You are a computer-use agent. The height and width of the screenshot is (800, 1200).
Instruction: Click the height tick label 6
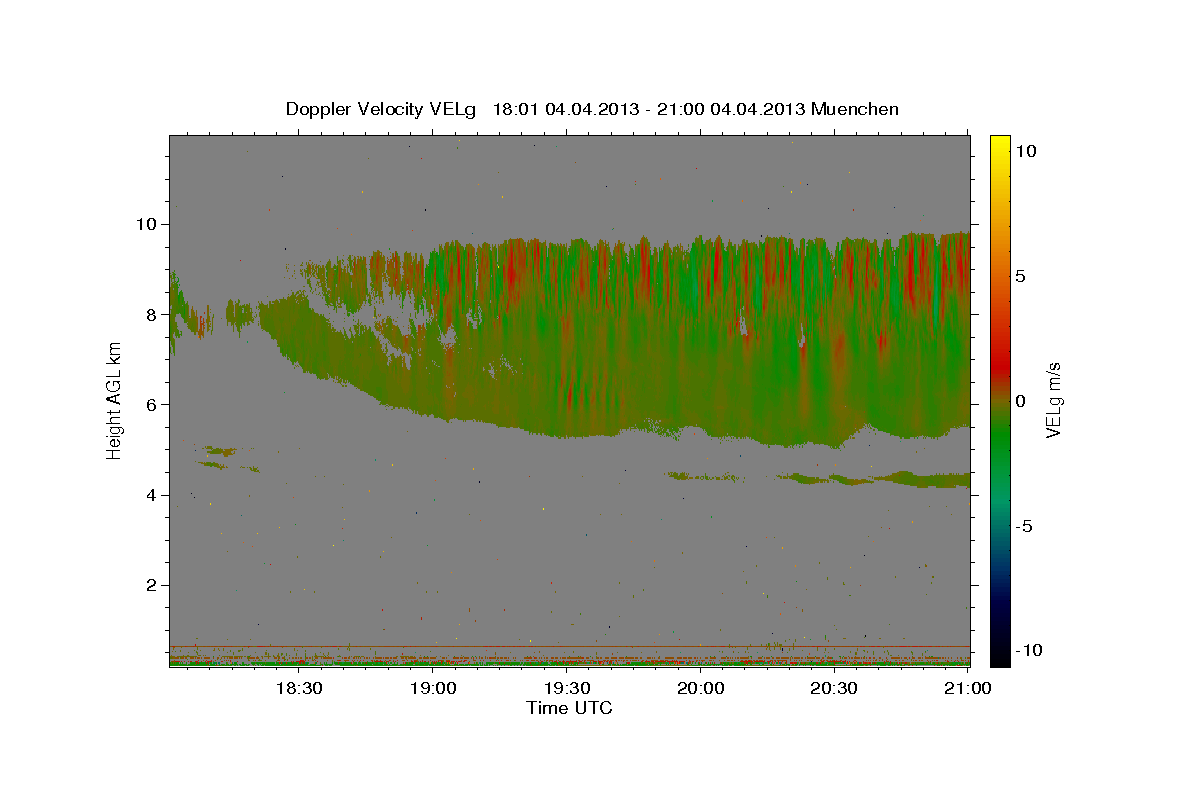pyautogui.click(x=152, y=404)
